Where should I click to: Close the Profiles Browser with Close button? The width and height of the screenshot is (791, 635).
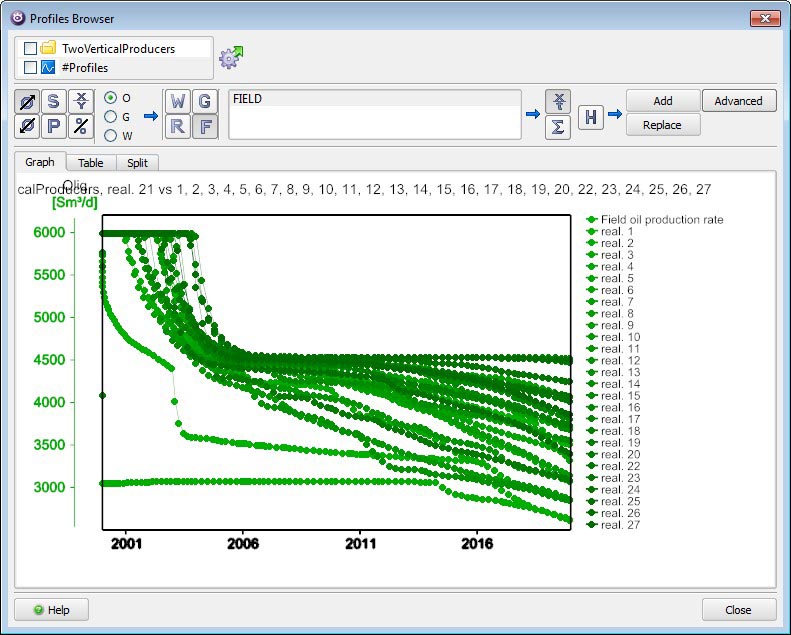point(739,610)
